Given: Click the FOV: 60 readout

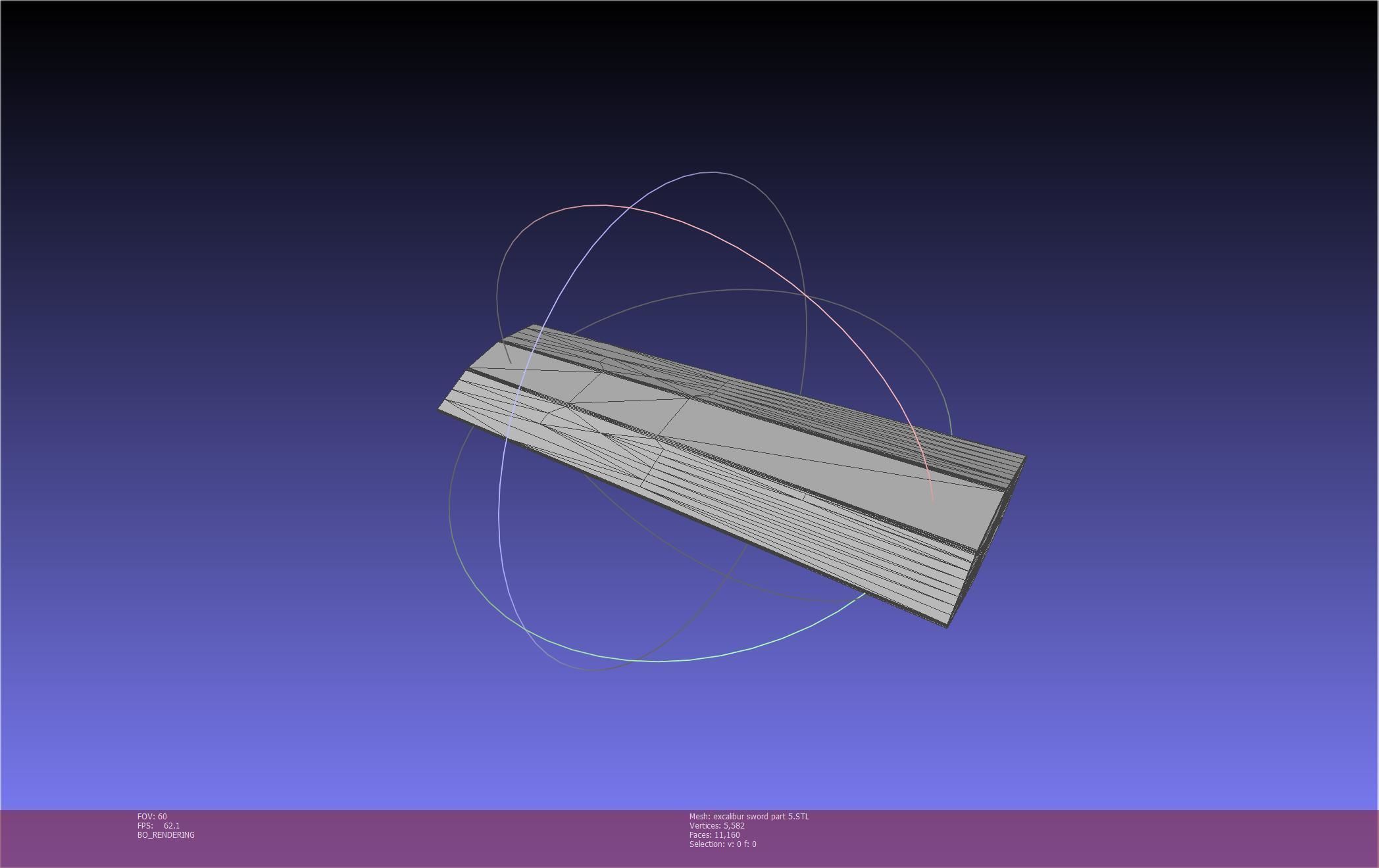Looking at the screenshot, I should (152, 816).
